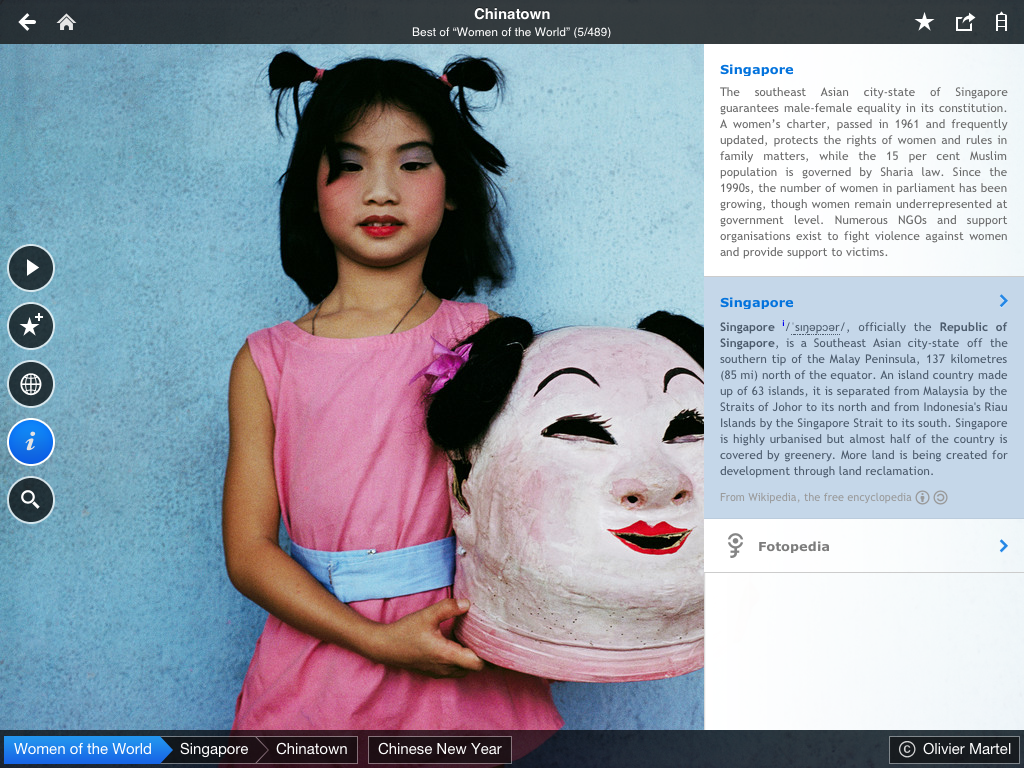Open the share icon in top bar

(965, 22)
